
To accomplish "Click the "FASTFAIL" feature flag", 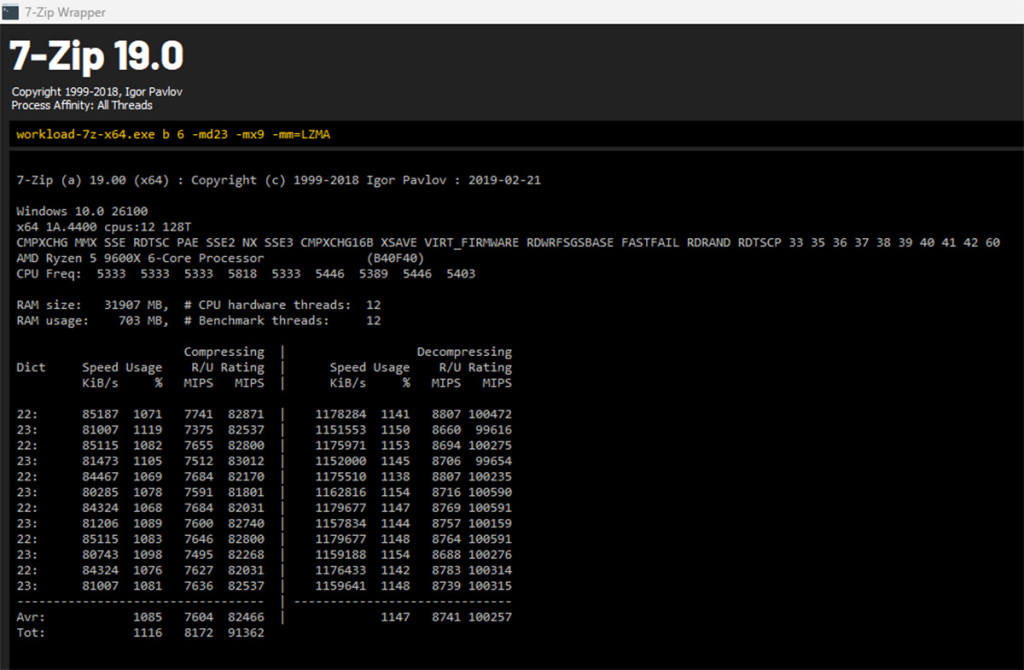I will [x=650, y=242].
